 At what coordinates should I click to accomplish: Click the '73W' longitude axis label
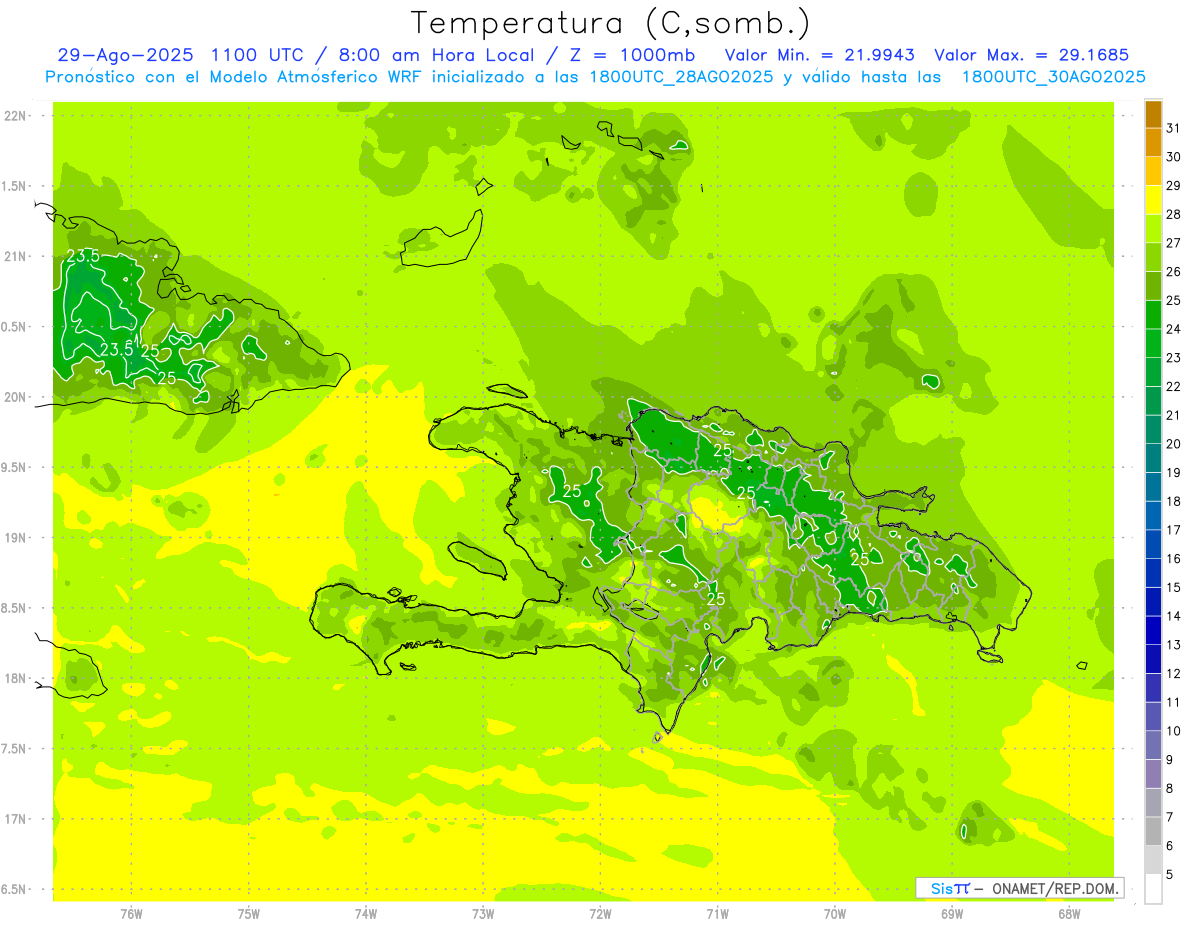click(483, 914)
